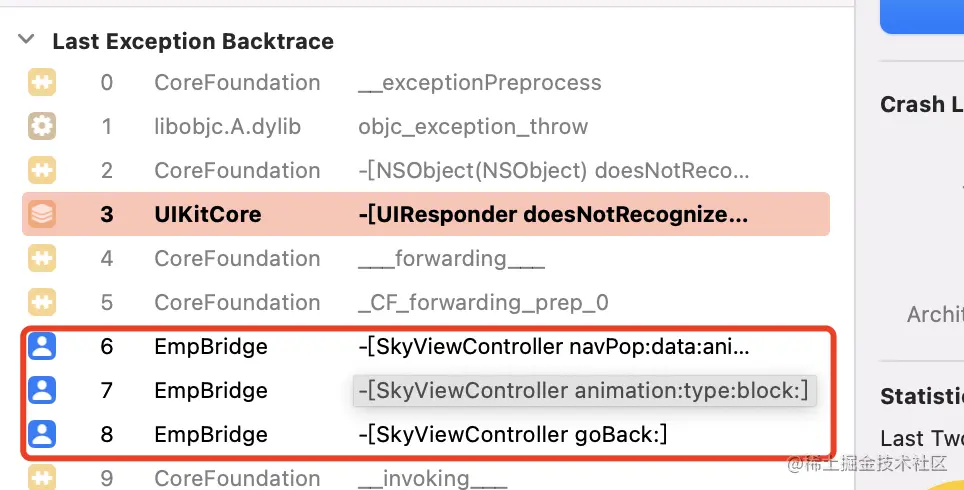Viewport: 964px width, 490px height.
Task: Select the __invoking___ frame row
Action: pos(432,478)
